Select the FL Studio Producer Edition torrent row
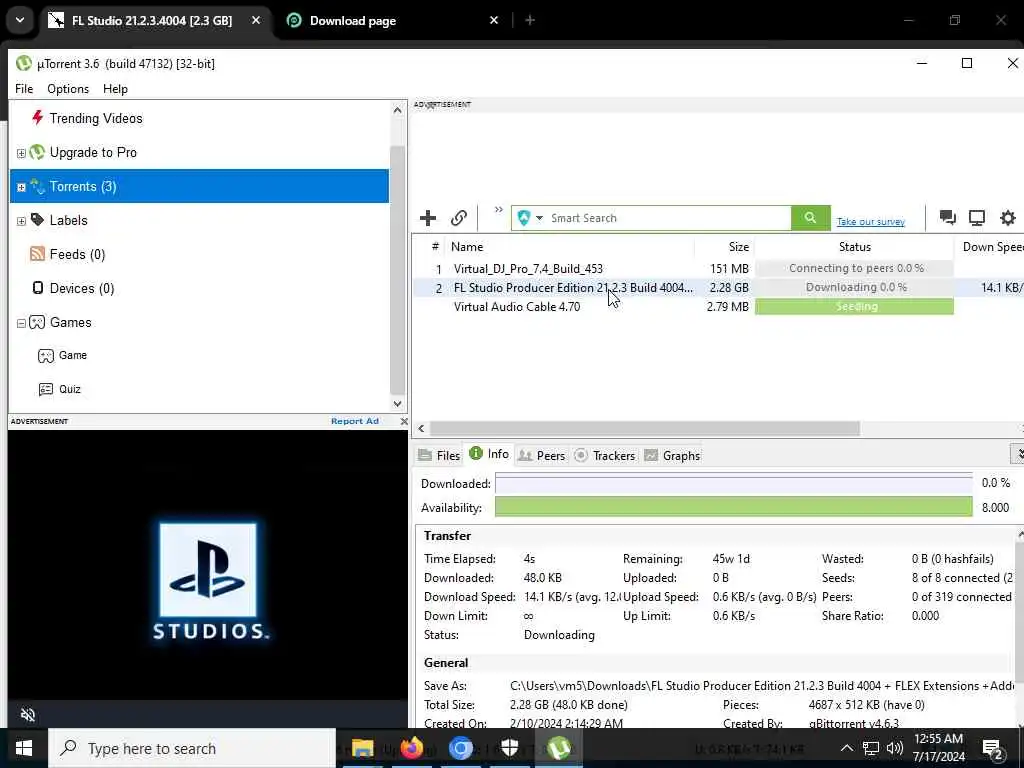Screen dimensions: 1024x768 pyautogui.click(x=718, y=287)
